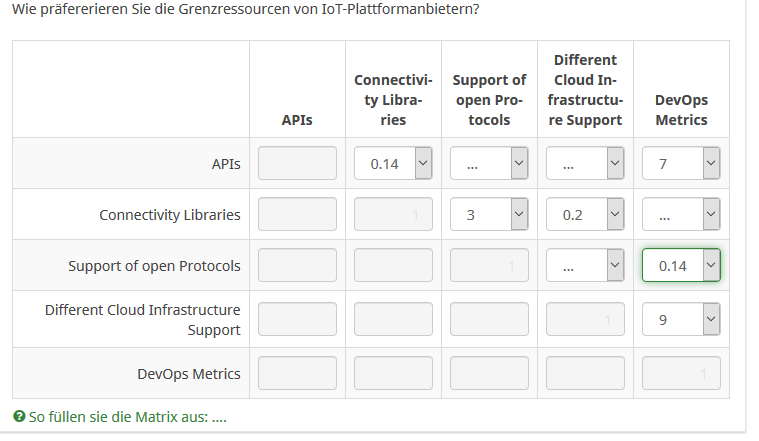
Task: Open APIs vs Support of open Protocols dropdown
Action: click(489, 163)
